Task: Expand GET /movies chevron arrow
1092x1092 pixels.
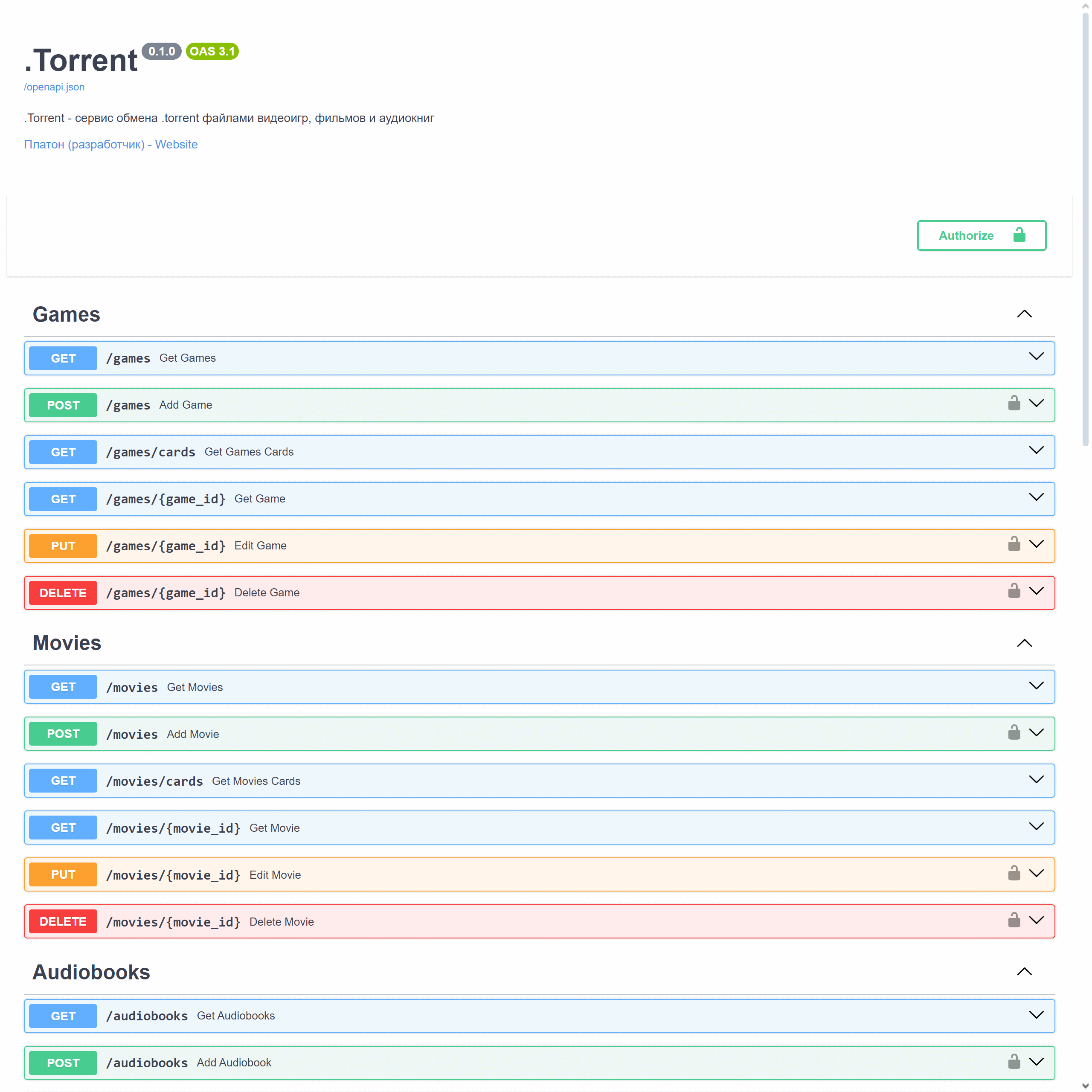Action: [1036, 685]
